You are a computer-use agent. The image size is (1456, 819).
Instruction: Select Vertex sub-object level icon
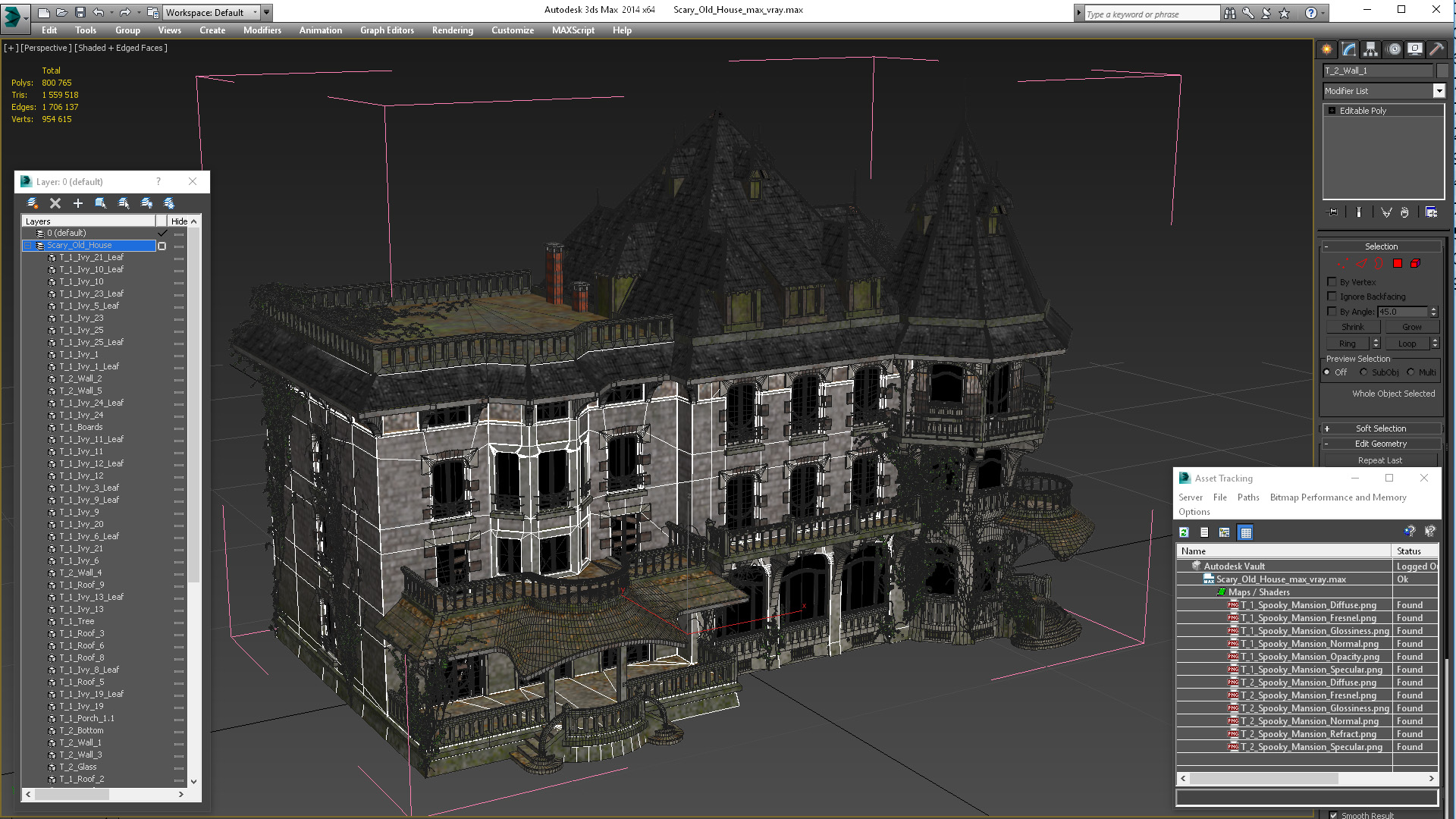[1343, 264]
